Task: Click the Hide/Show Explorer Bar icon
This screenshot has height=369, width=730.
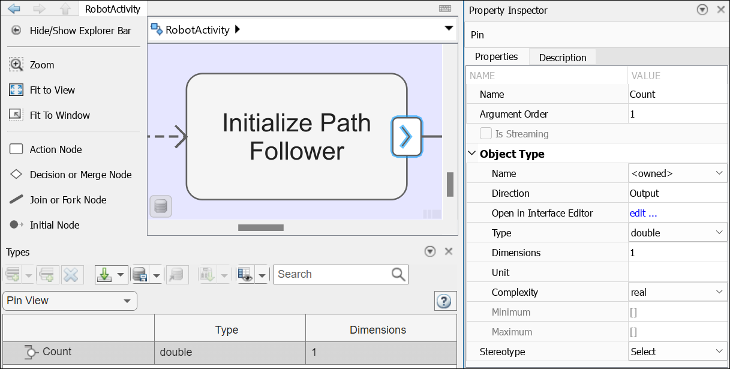Action: tap(16, 31)
